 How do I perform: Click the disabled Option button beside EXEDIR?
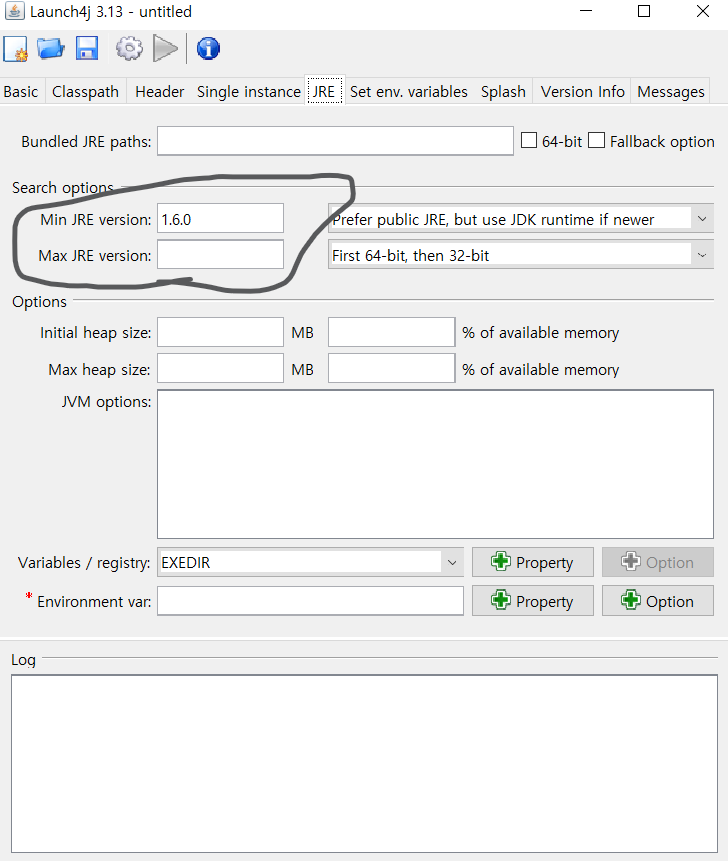(x=658, y=562)
